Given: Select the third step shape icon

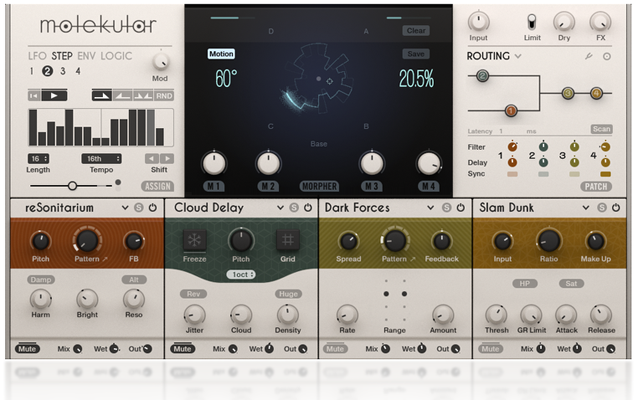Looking at the screenshot, I should [143, 96].
